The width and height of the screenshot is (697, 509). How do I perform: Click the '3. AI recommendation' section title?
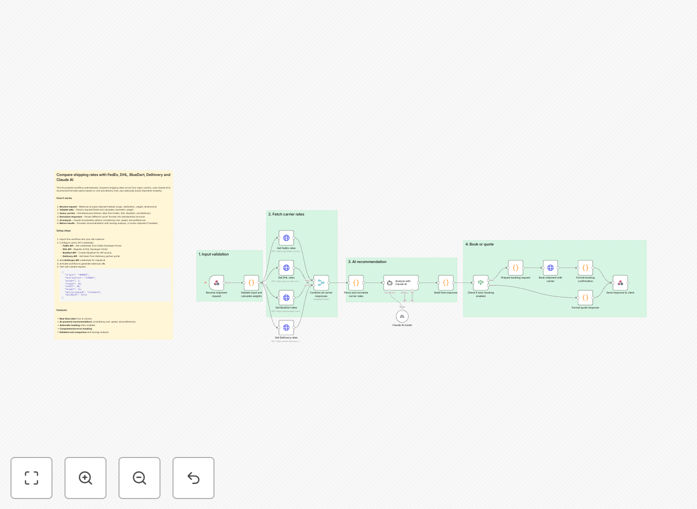[x=367, y=262]
